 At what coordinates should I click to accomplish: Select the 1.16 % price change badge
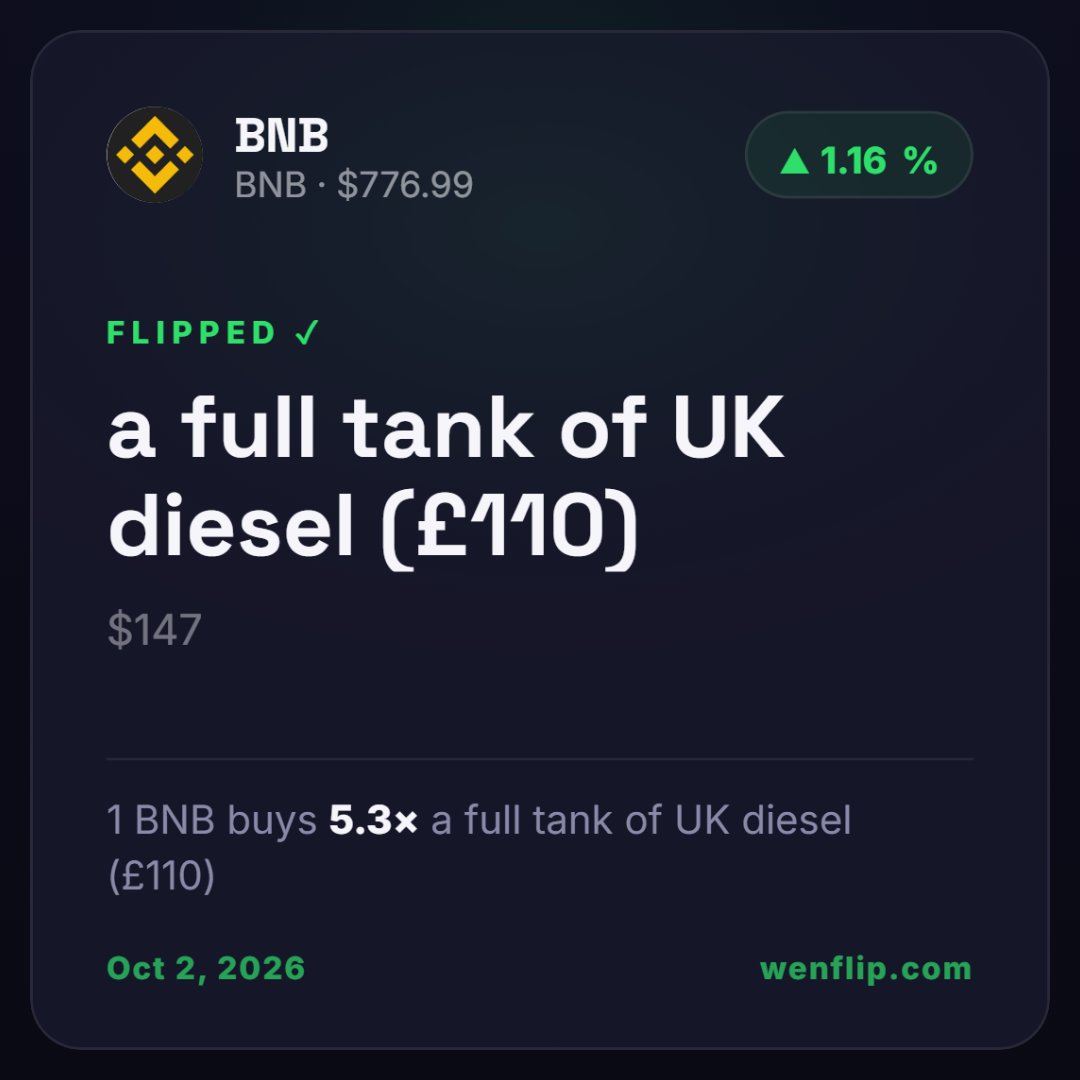(859, 155)
